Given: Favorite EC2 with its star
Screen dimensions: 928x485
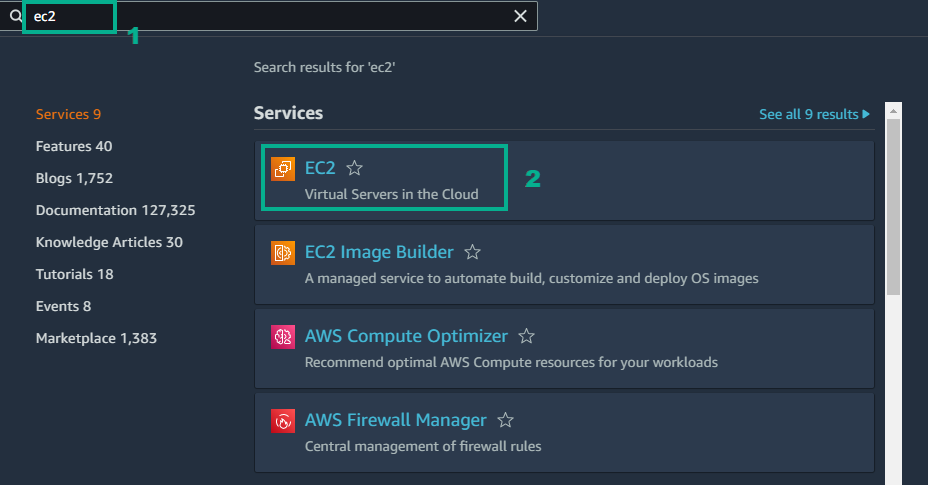Looking at the screenshot, I should point(355,168).
